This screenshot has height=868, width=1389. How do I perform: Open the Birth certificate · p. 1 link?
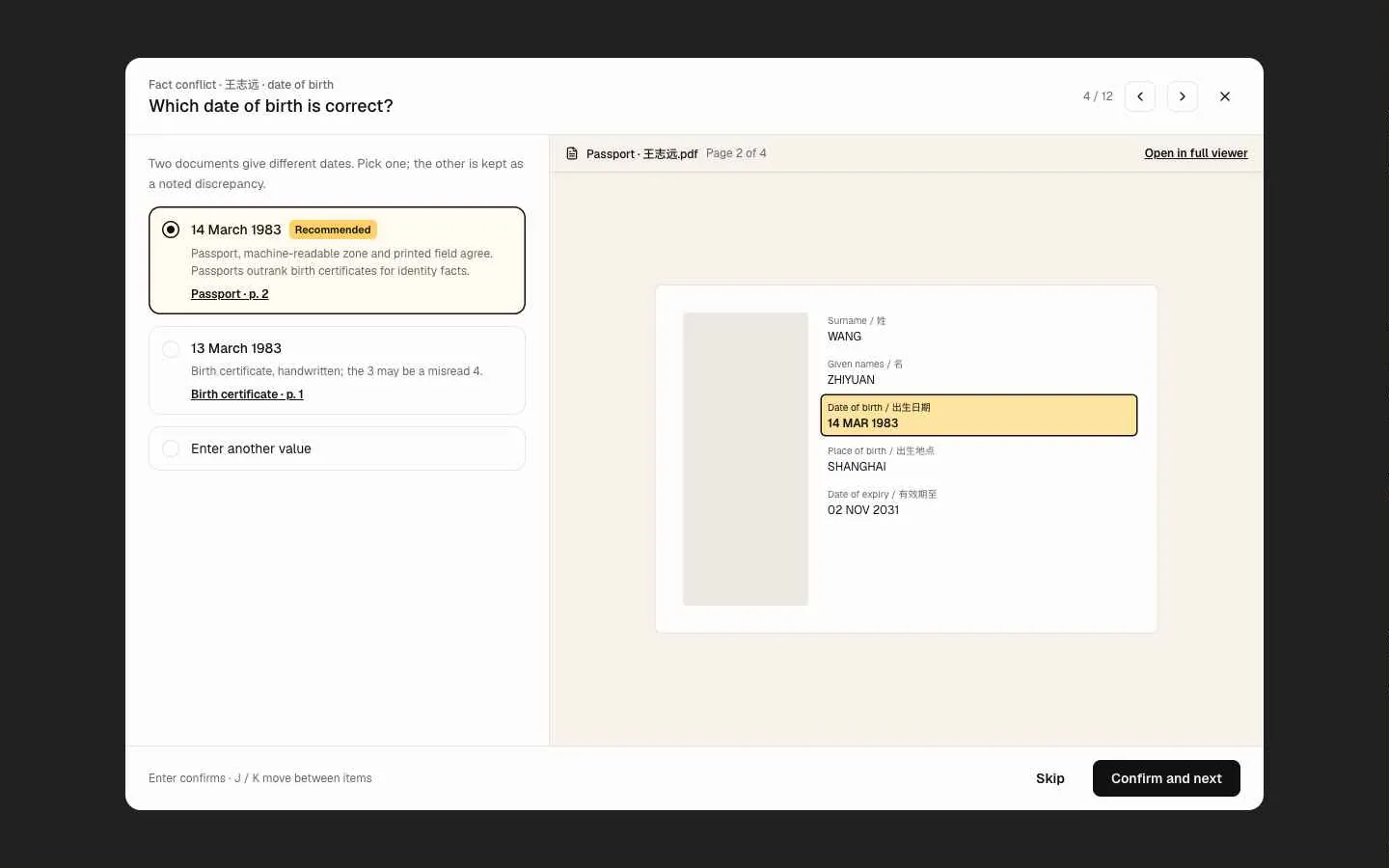(x=247, y=394)
